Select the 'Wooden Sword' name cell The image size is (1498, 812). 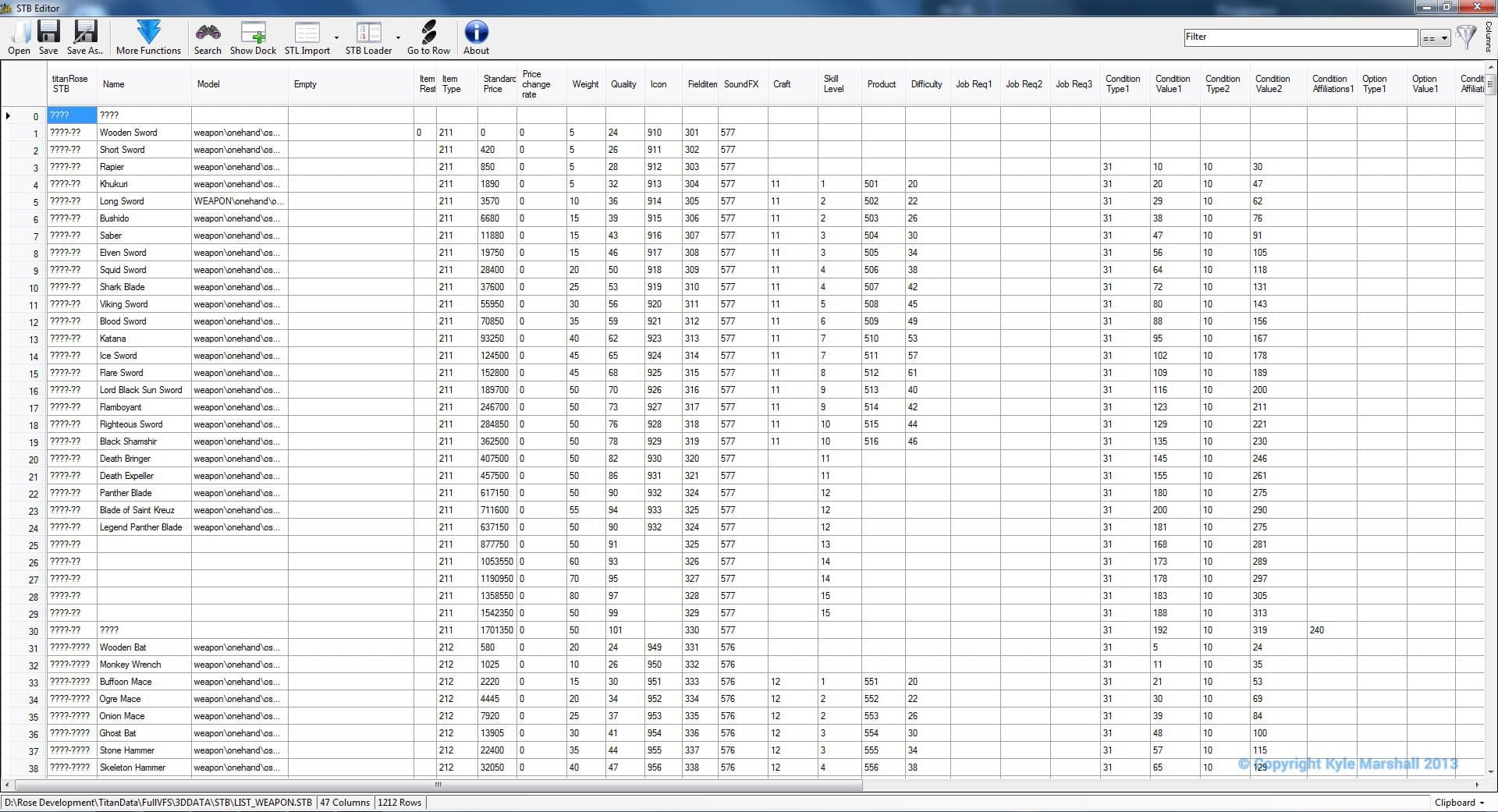[x=144, y=133]
